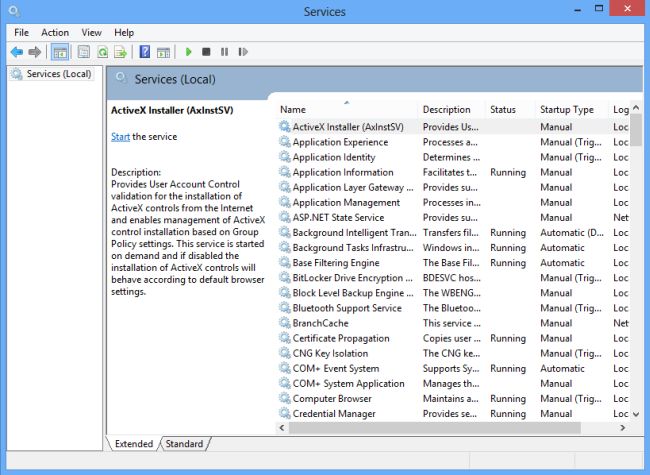Sort by the Startup Type column header
The height and width of the screenshot is (475, 650).
click(x=572, y=109)
